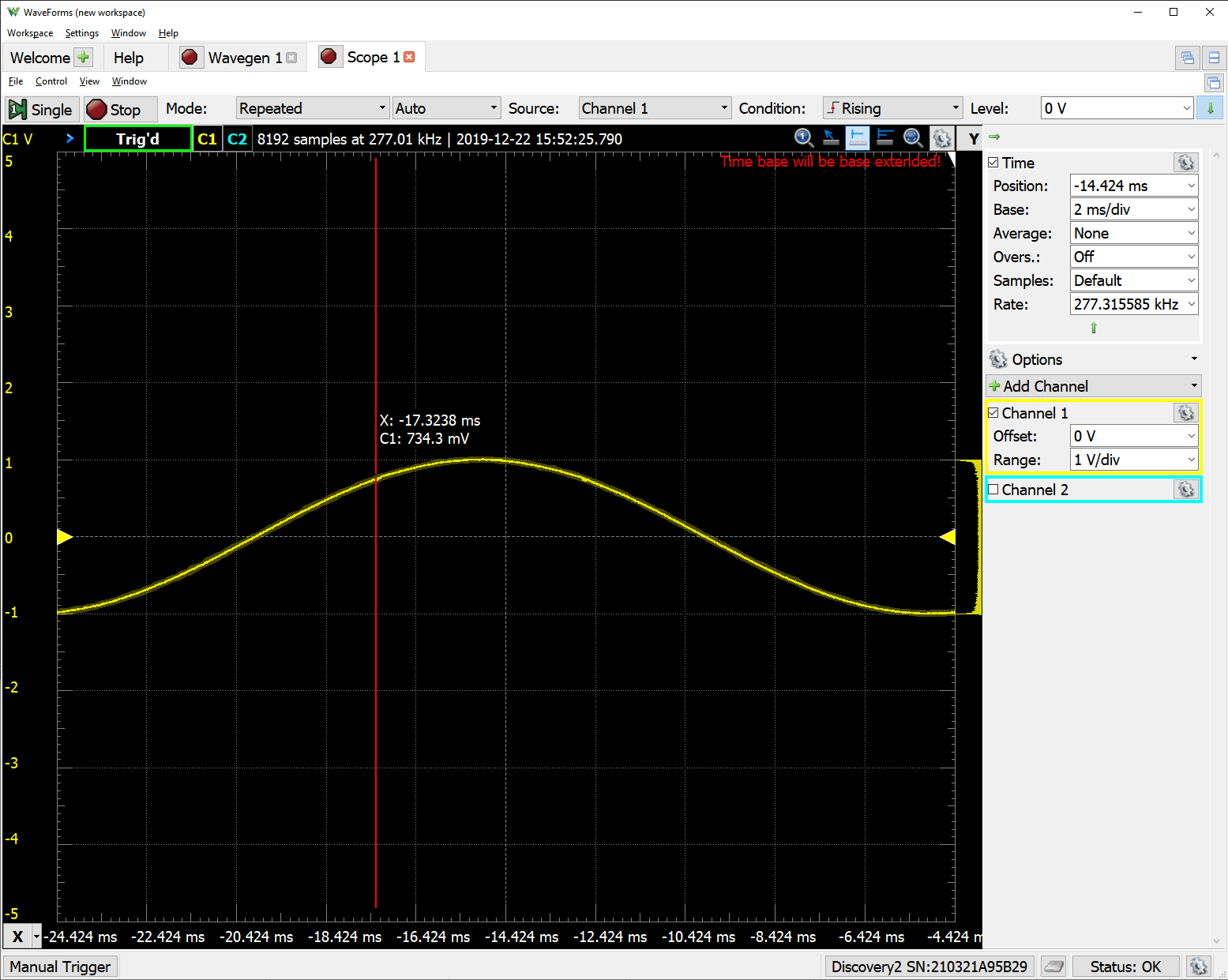Select the pulse quick measure tool
This screenshot has height=980, width=1228.
885,138
